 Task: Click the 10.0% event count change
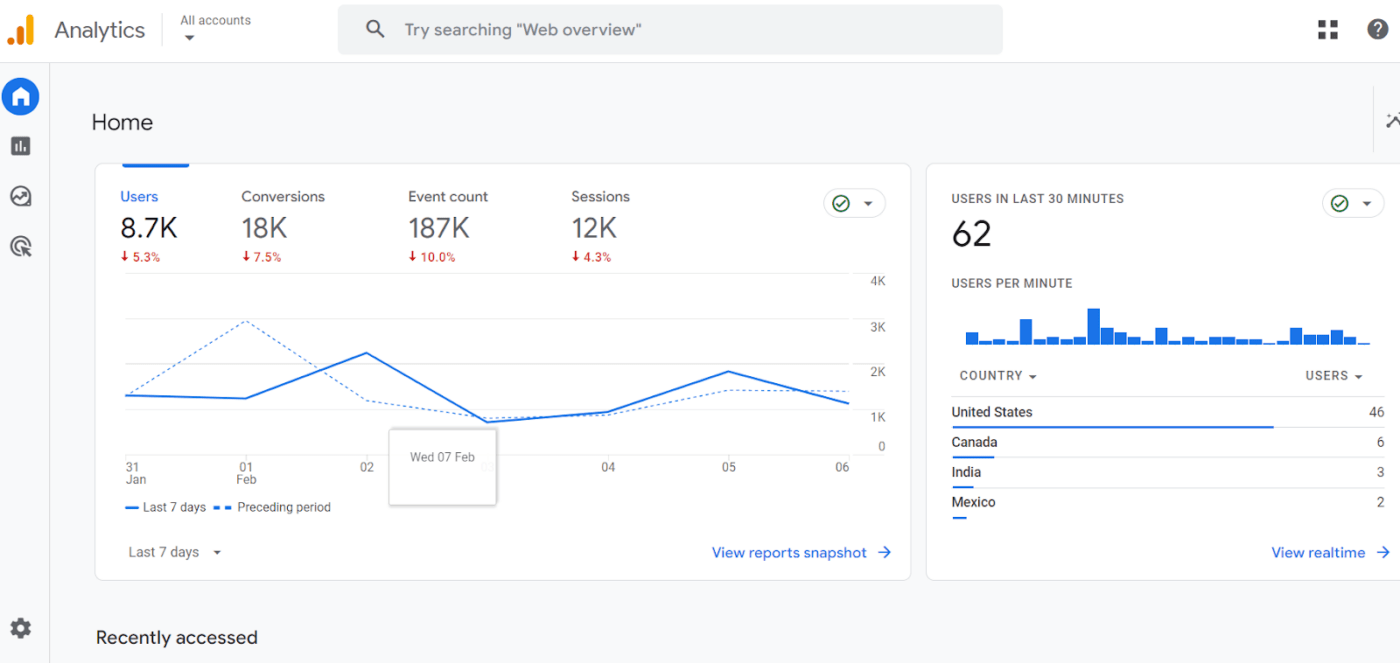click(x=432, y=257)
